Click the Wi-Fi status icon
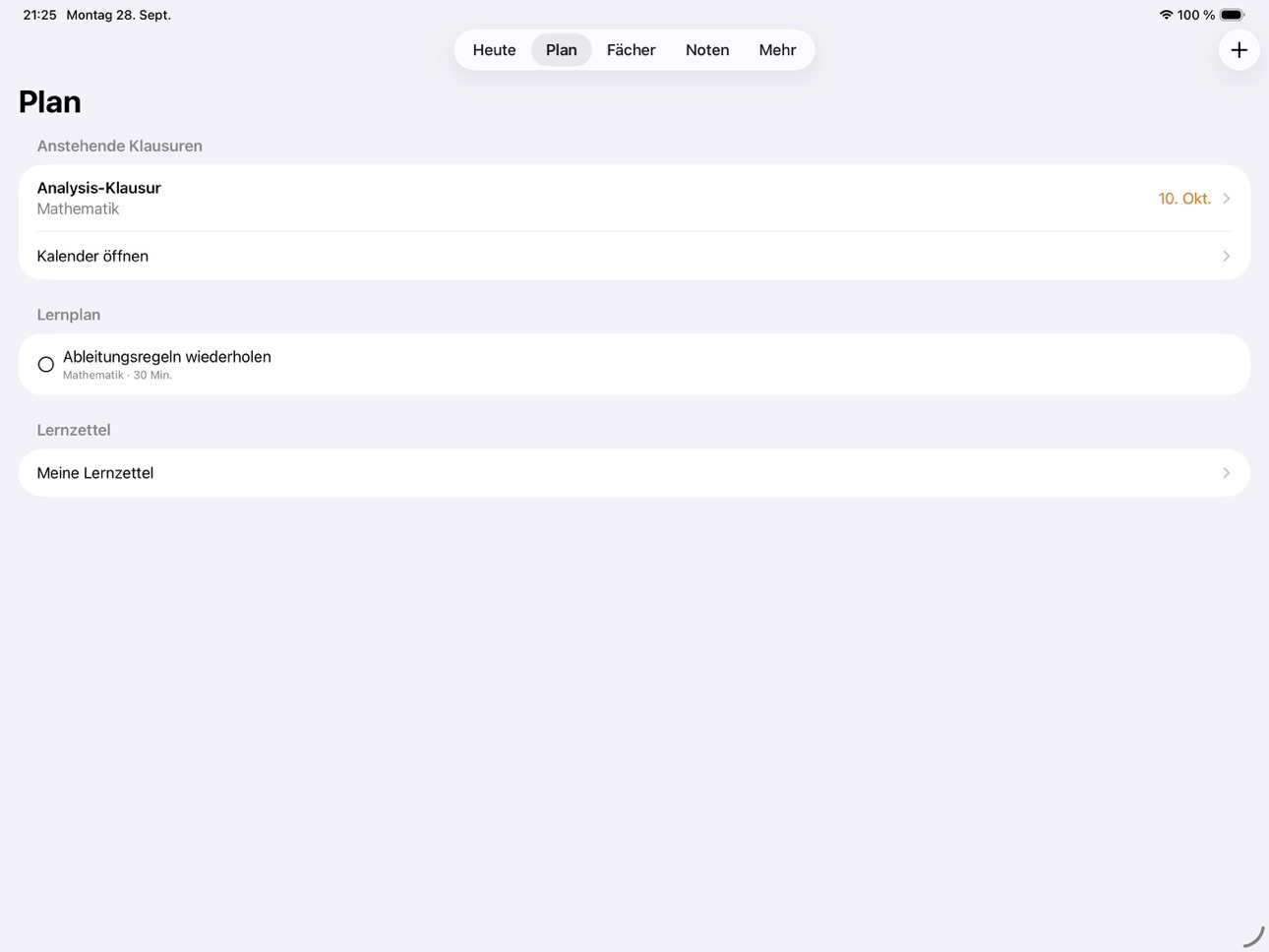This screenshot has height=952, width=1269. click(x=1166, y=15)
